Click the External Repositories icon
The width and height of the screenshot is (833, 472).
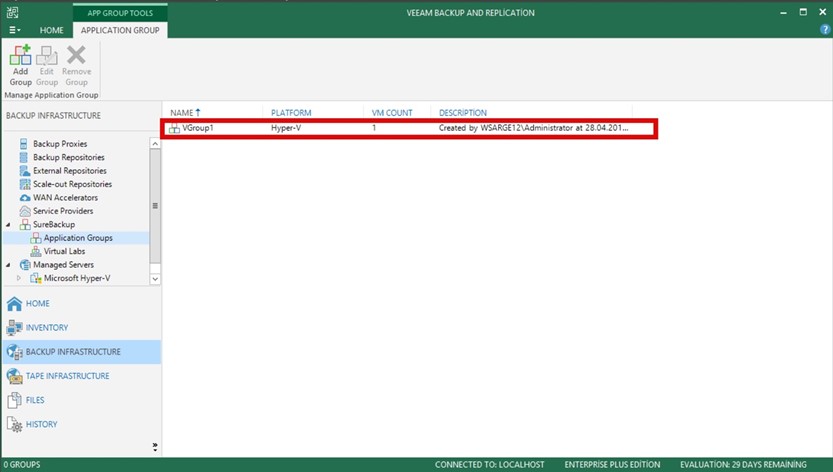pyautogui.click(x=24, y=171)
